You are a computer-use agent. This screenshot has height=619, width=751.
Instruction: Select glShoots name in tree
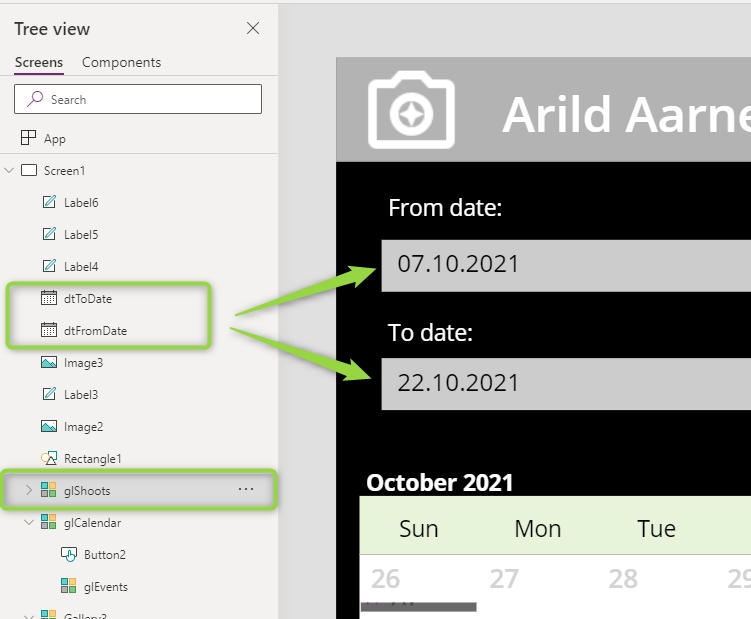[87, 491]
